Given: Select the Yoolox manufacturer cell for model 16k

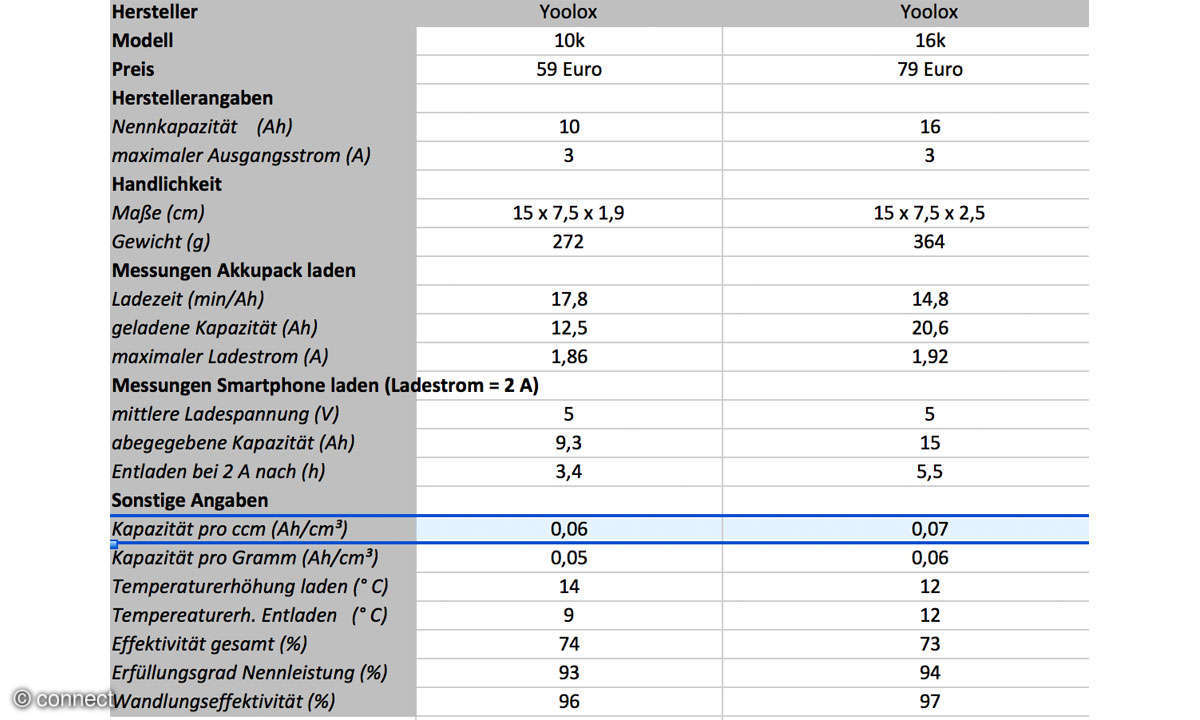Looking at the screenshot, I should tap(929, 12).
